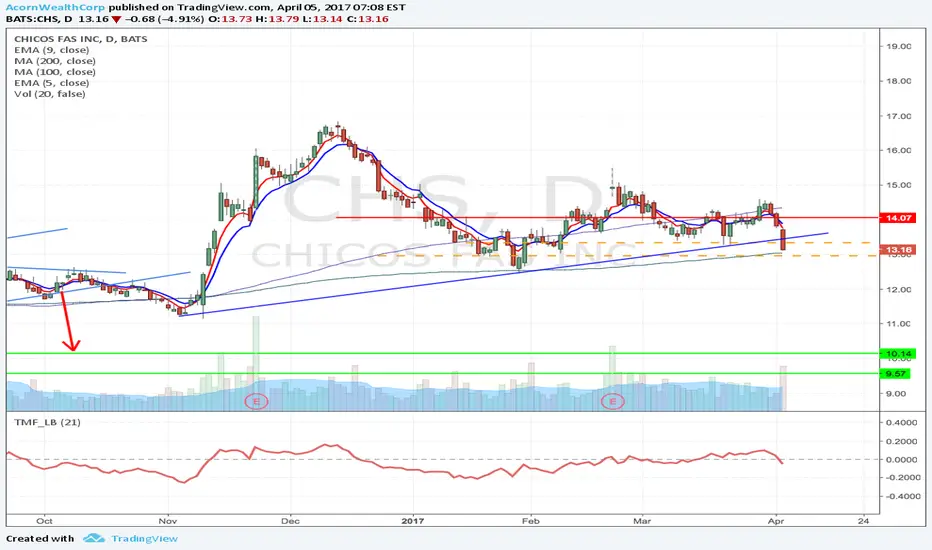932x550 pixels.
Task: Click the 'MA (100, close)' indicator label
Action: [55, 72]
